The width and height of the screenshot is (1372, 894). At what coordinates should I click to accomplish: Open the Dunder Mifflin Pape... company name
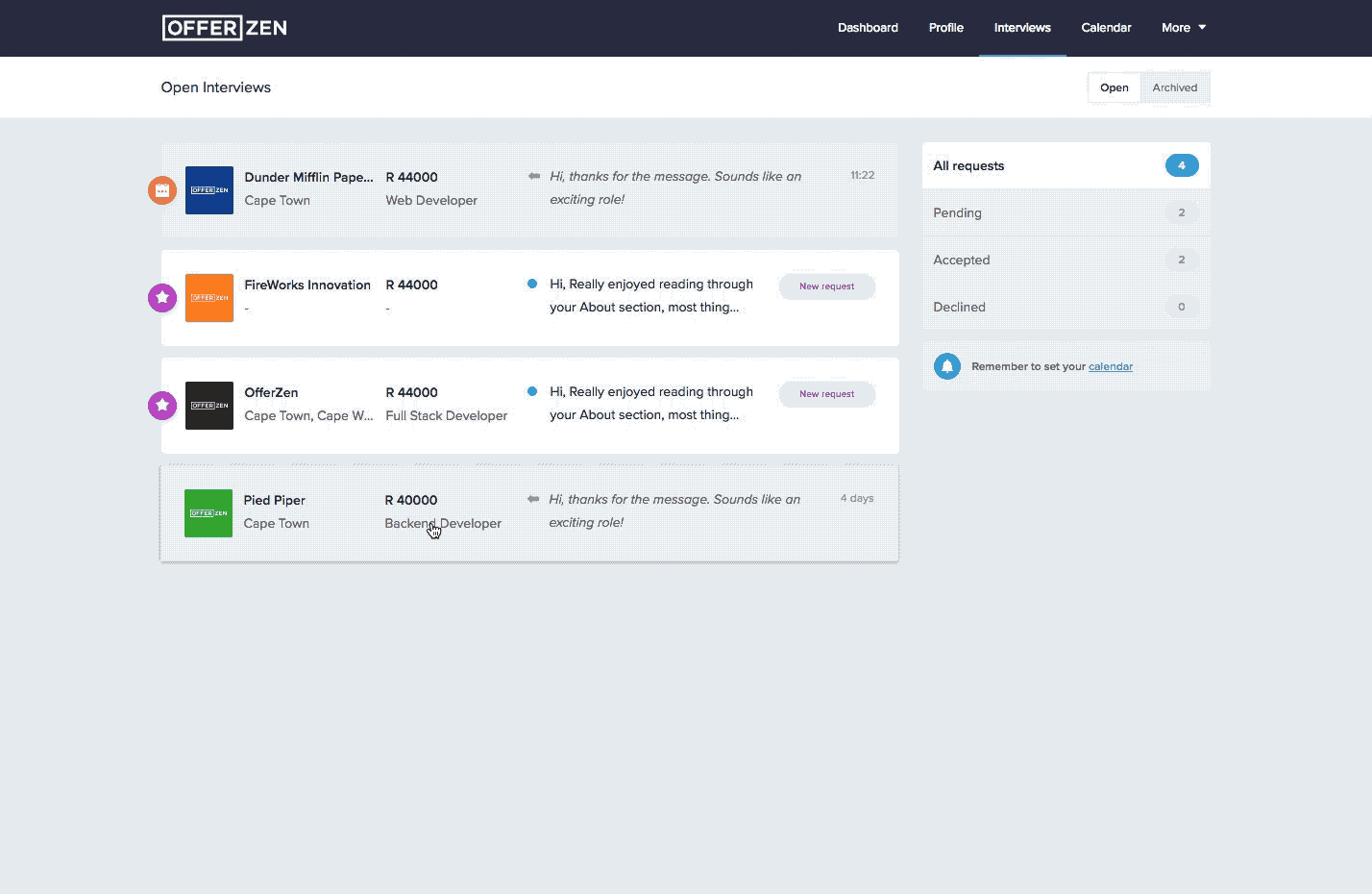click(308, 177)
